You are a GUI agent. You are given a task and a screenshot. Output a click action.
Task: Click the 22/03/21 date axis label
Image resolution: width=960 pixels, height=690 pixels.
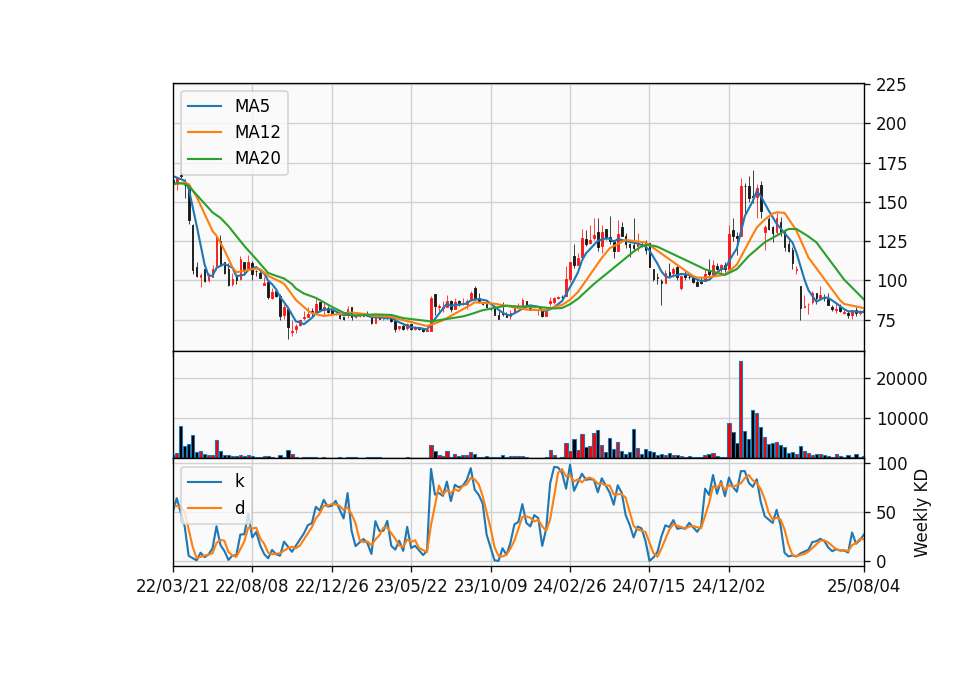(173, 586)
